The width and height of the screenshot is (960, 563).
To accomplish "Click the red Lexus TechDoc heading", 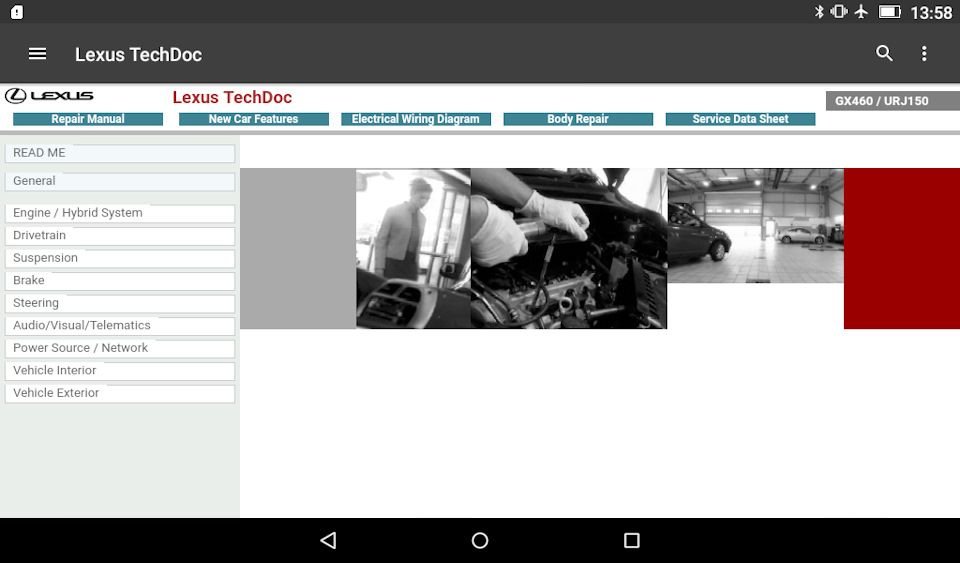I will point(232,97).
